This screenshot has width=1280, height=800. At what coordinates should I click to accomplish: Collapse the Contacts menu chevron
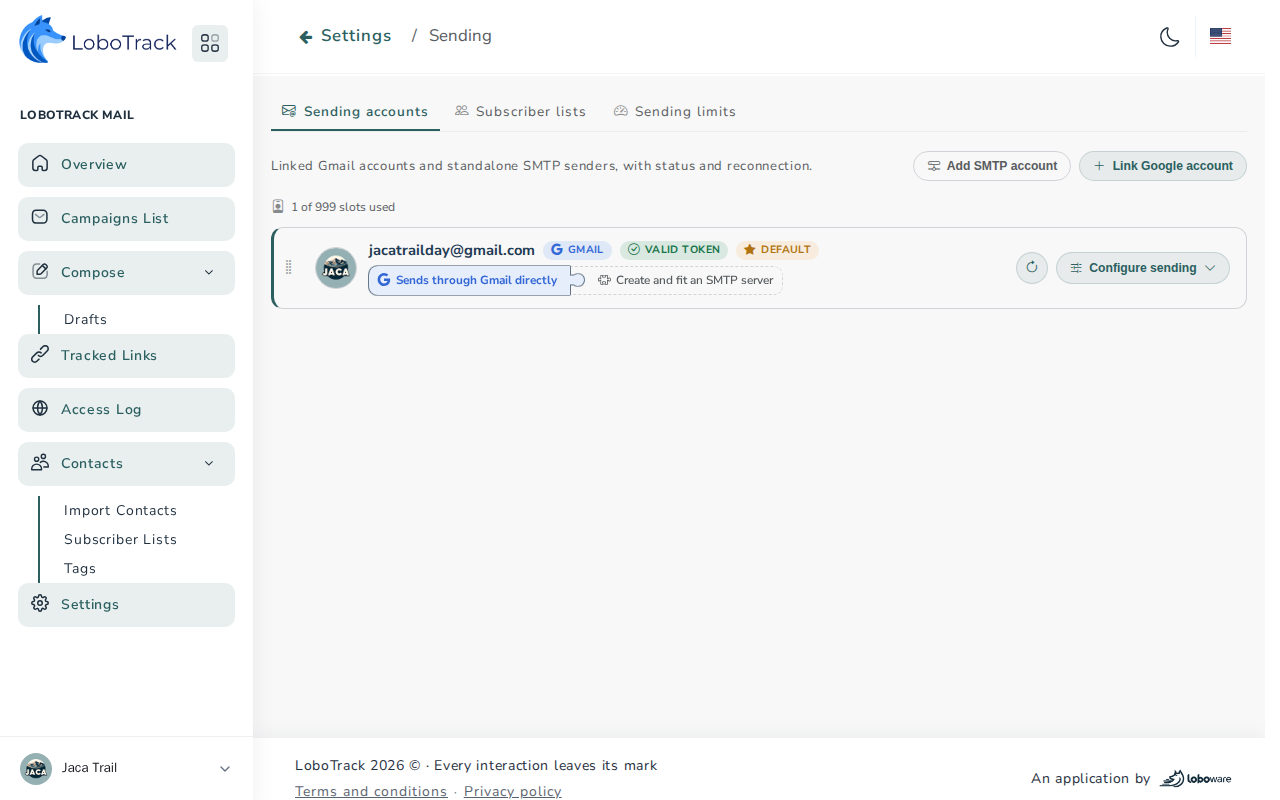pyautogui.click(x=209, y=463)
